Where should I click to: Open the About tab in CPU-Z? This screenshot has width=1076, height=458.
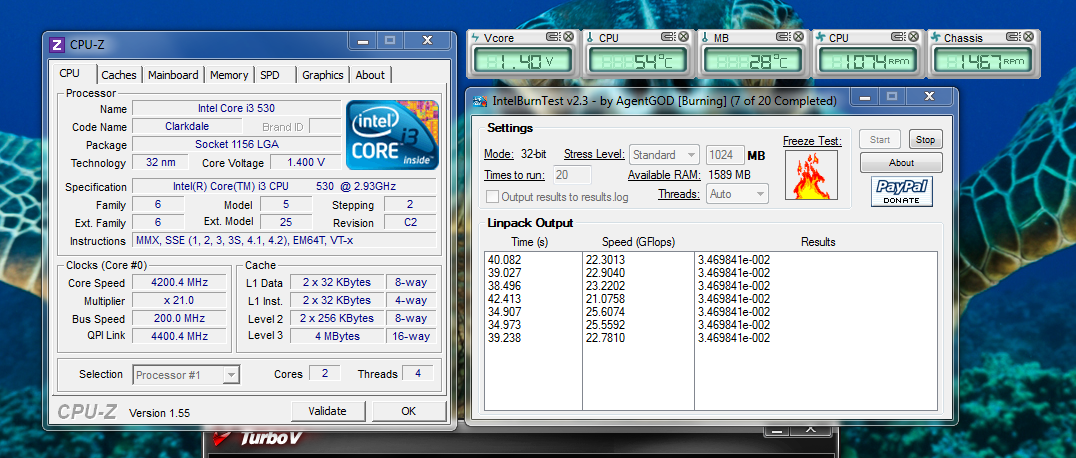(370, 75)
